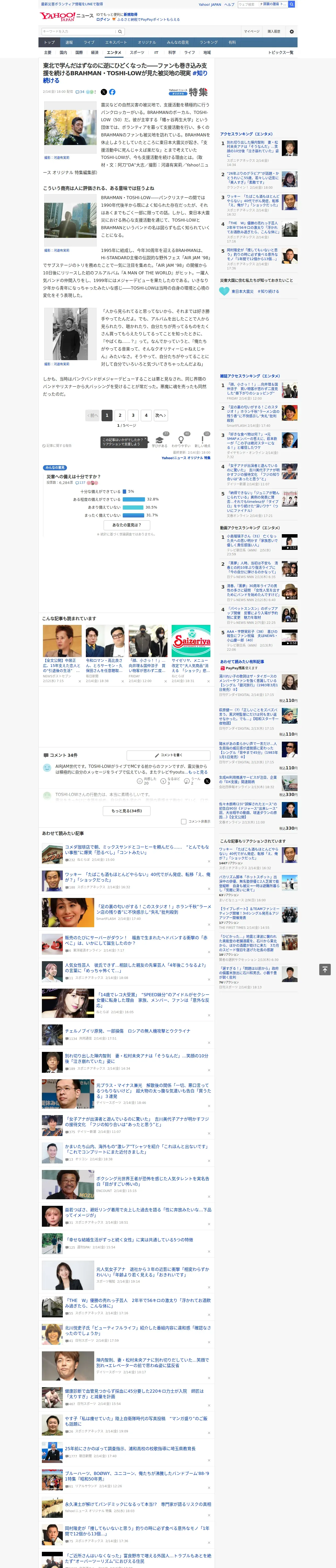Click the keyword search magnifier icon
Viewport: 336px width, 1568px height.
(x=120, y=31)
